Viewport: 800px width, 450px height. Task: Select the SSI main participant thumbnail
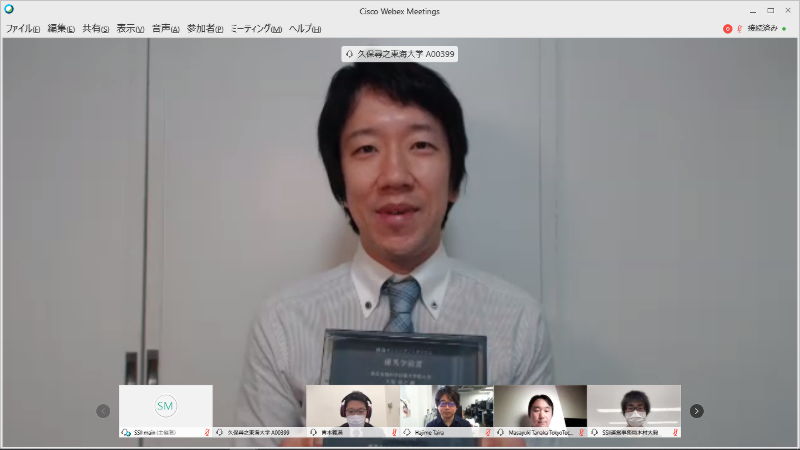point(165,411)
